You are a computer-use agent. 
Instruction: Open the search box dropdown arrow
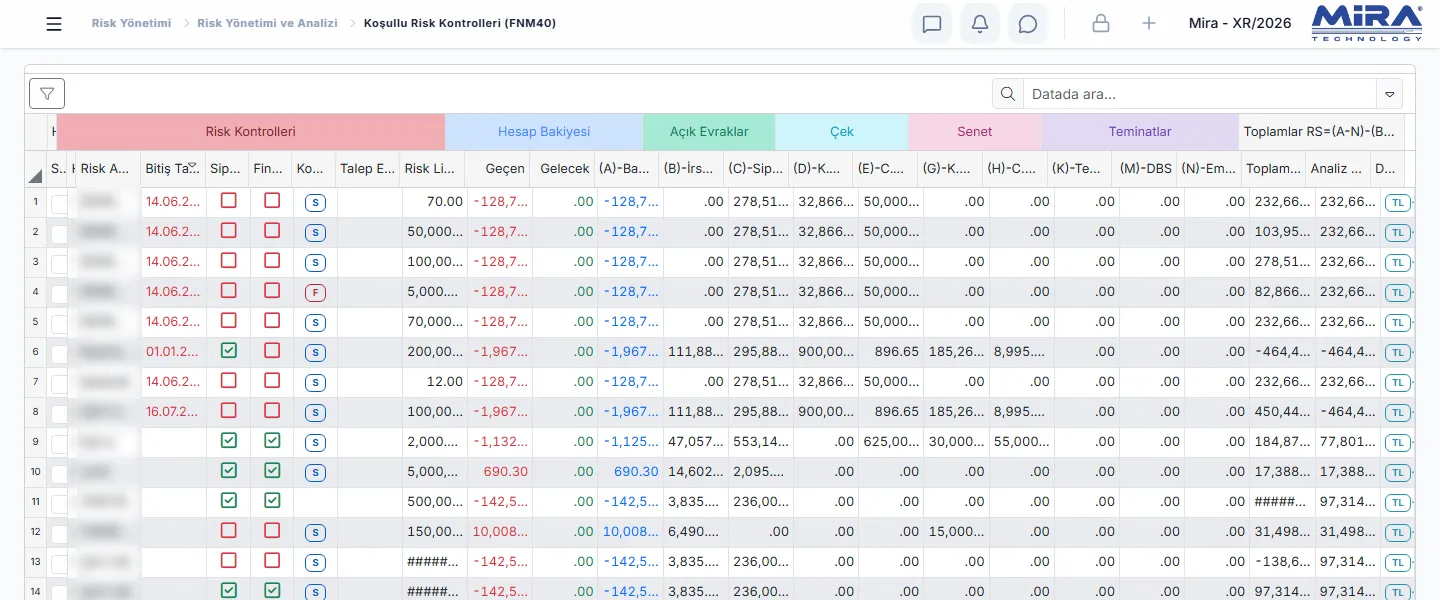1389,94
